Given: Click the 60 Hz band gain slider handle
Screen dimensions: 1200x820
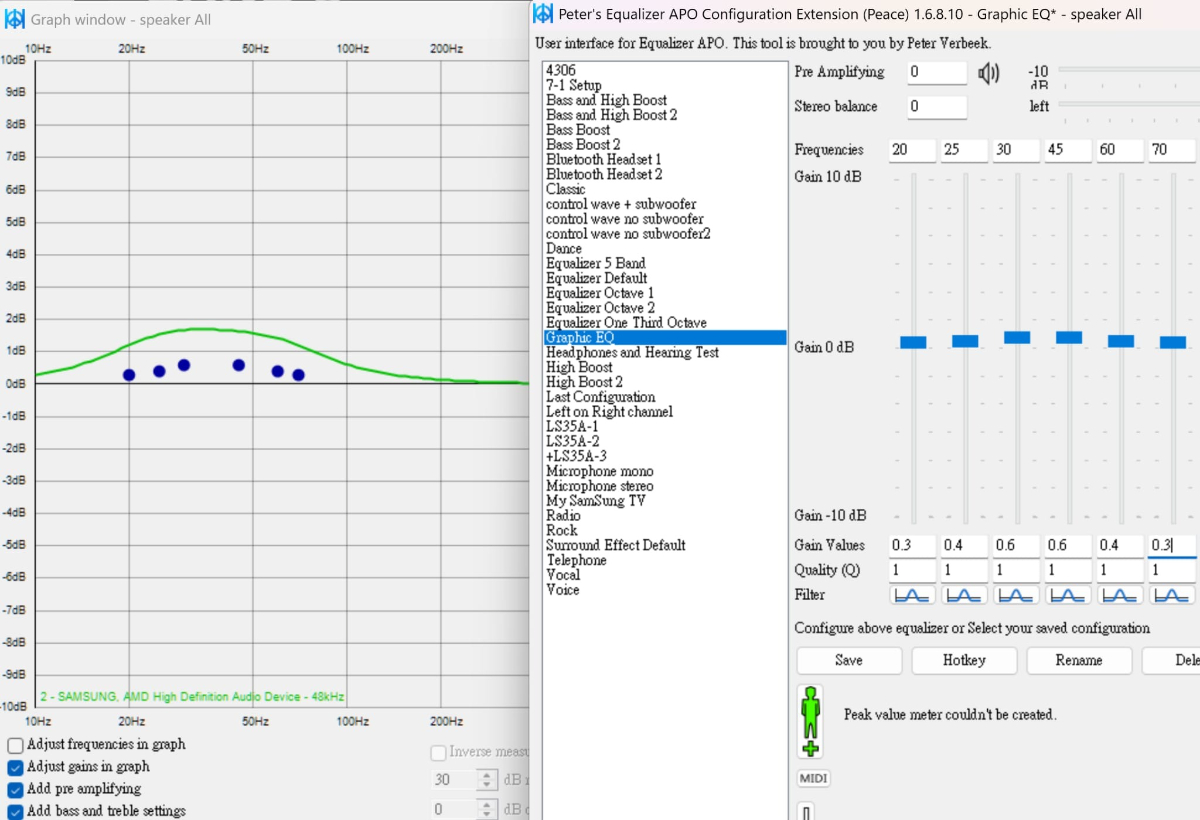Looking at the screenshot, I should (1121, 341).
